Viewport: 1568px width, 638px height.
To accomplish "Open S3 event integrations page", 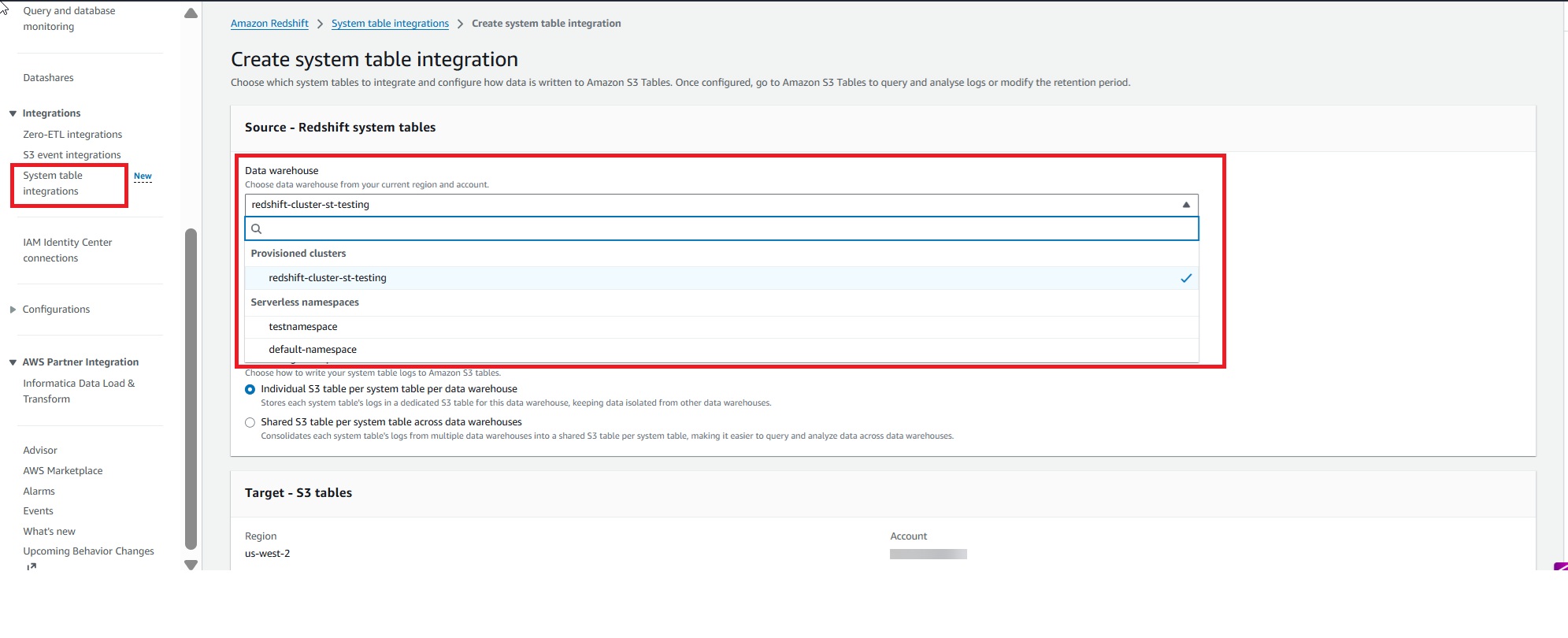I will [72, 155].
